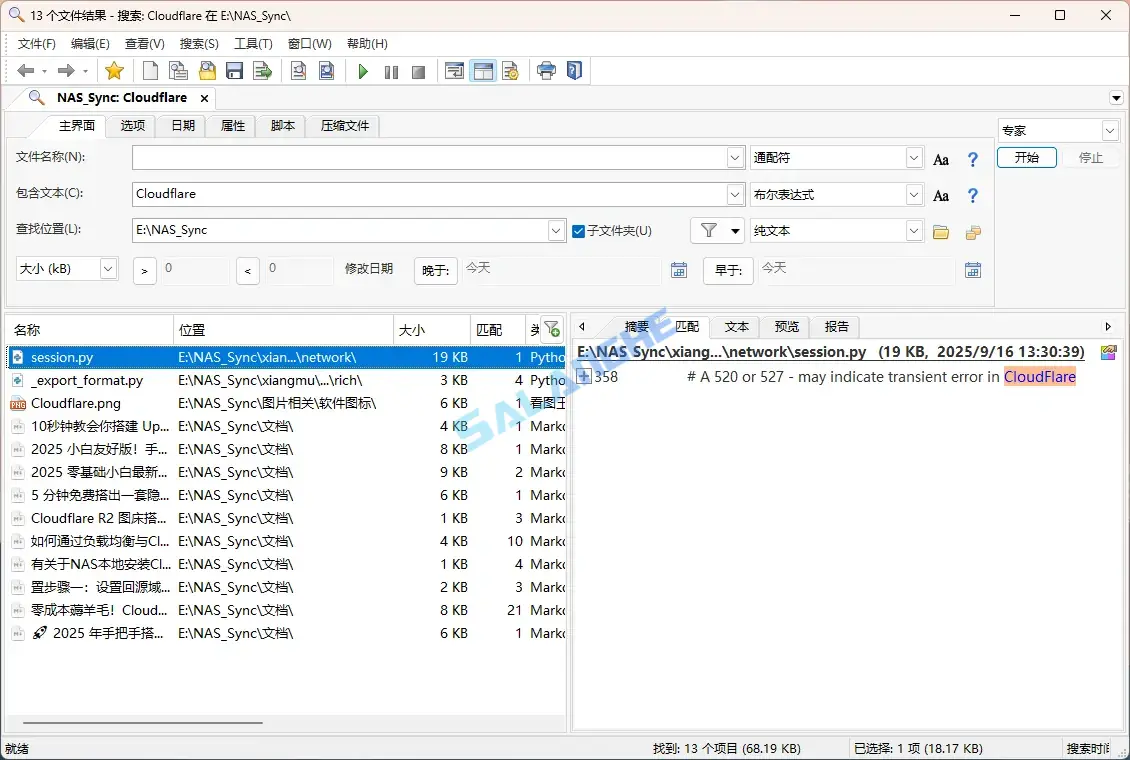Pause the search with pause icon
The height and width of the screenshot is (760, 1130).
[x=391, y=70]
